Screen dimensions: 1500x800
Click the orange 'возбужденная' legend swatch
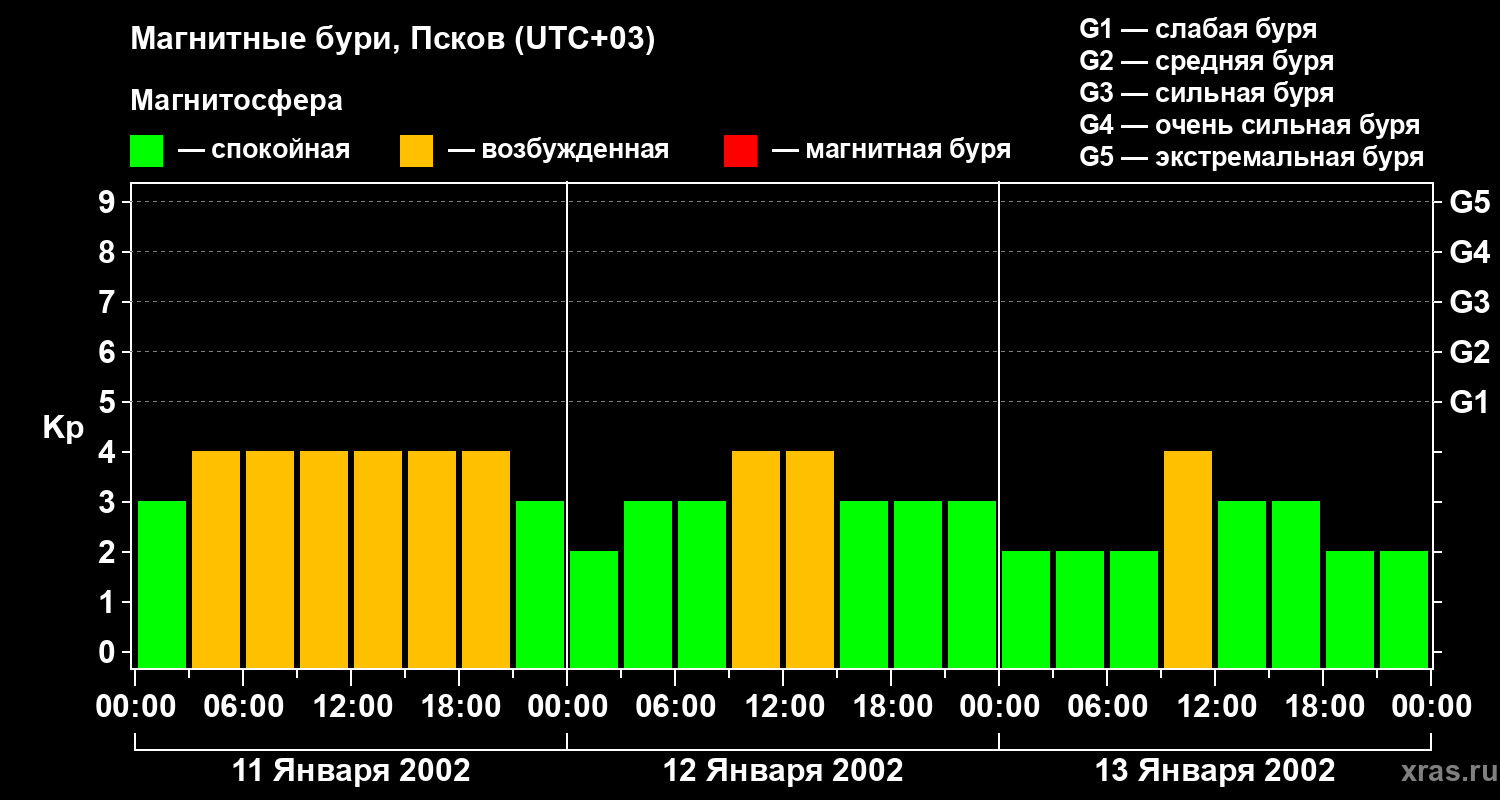pyautogui.click(x=416, y=151)
